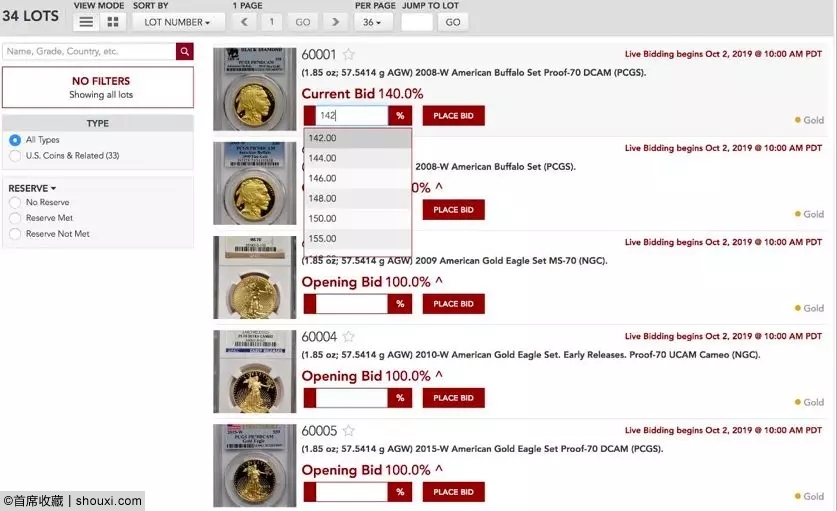Click into the Jump To Lot field
Viewport: 837px width, 511px height.
[x=417, y=22]
